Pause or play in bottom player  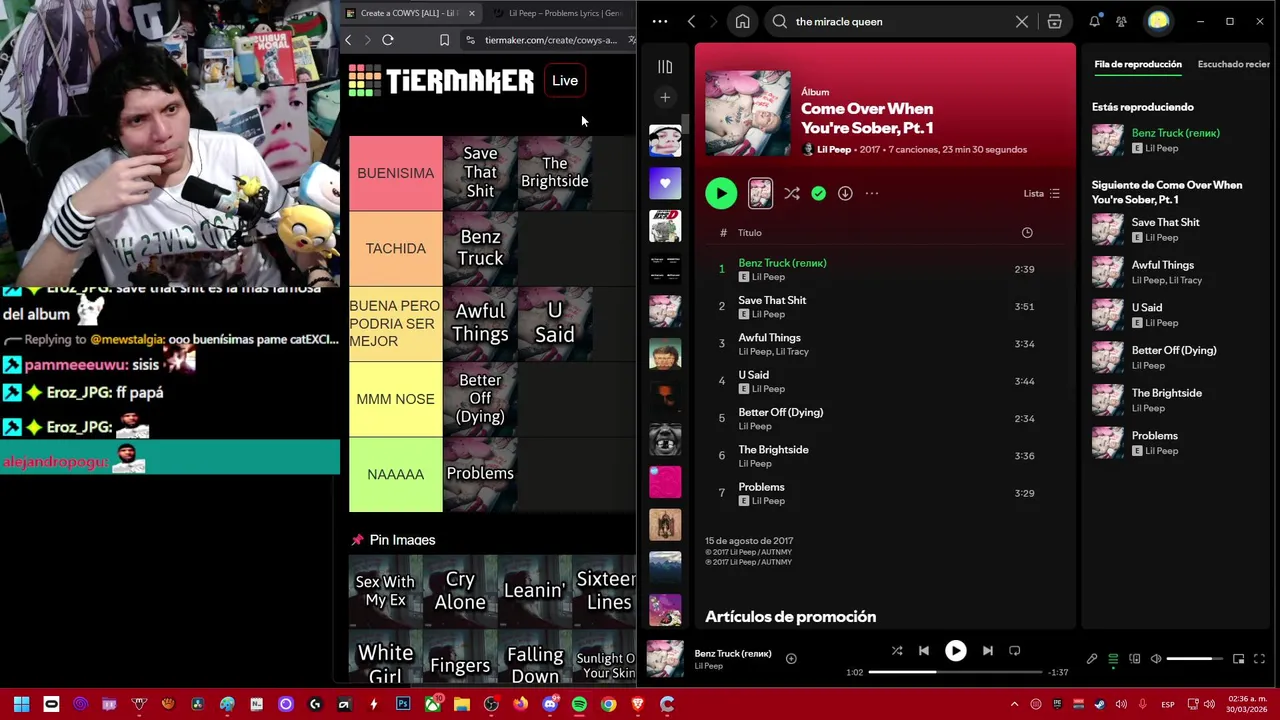956,650
